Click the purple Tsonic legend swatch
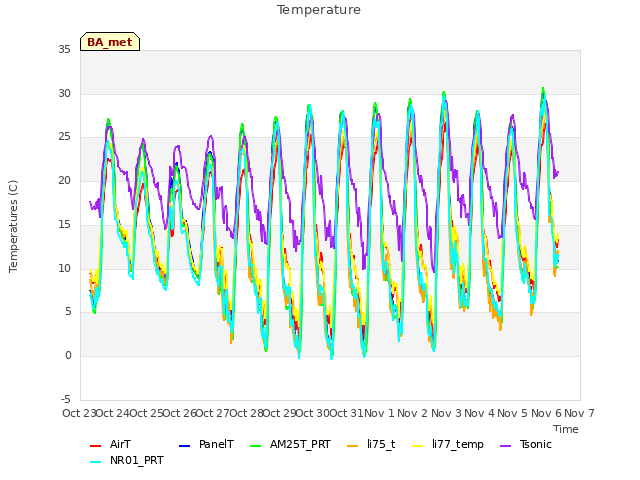640x480 pixels. click(x=505, y=446)
